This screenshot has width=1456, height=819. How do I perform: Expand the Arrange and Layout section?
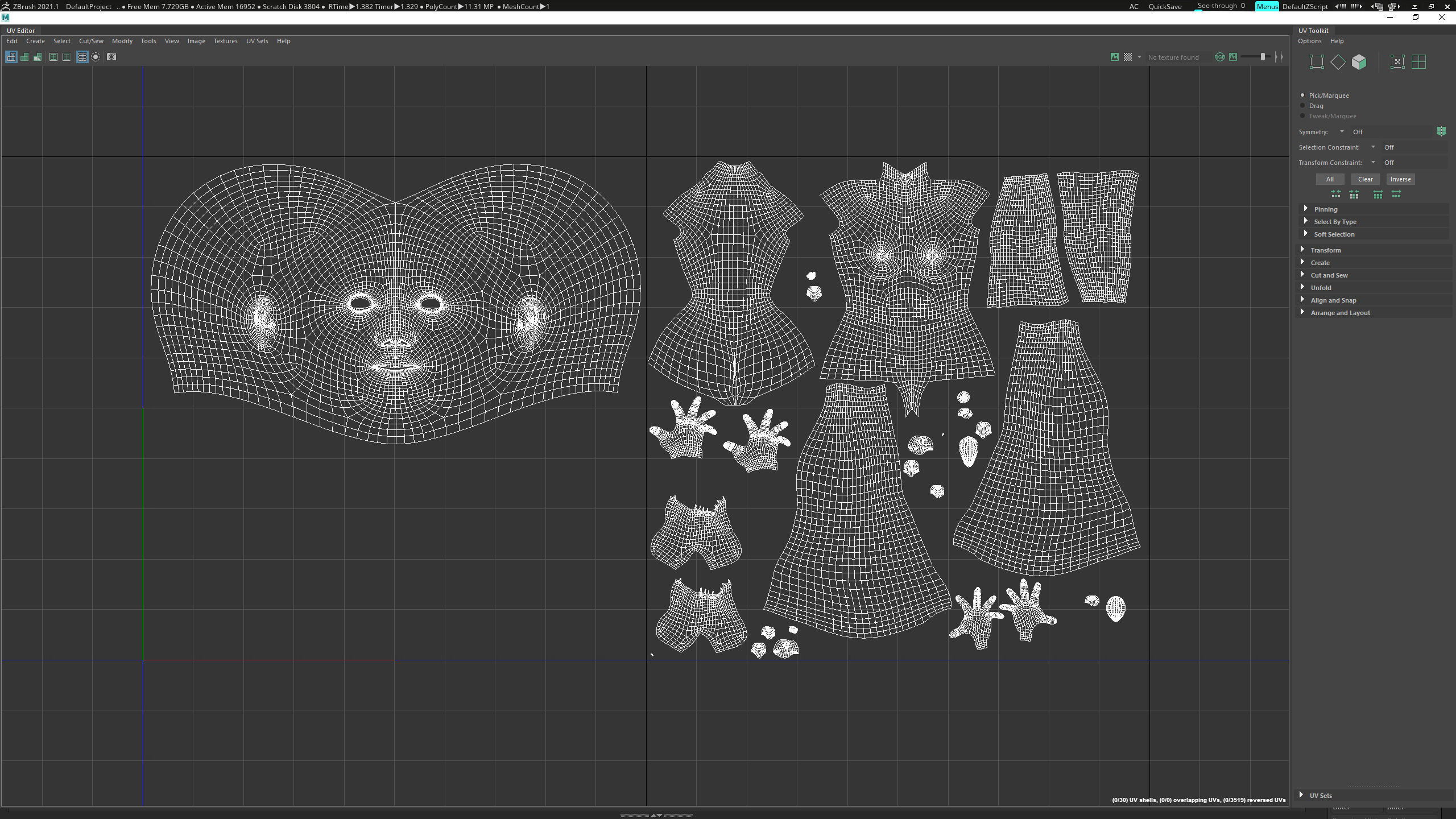click(x=1339, y=313)
